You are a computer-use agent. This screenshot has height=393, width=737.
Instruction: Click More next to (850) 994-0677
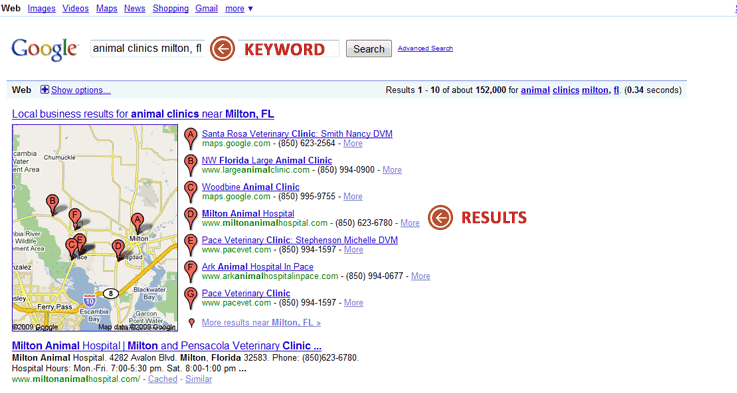point(421,276)
